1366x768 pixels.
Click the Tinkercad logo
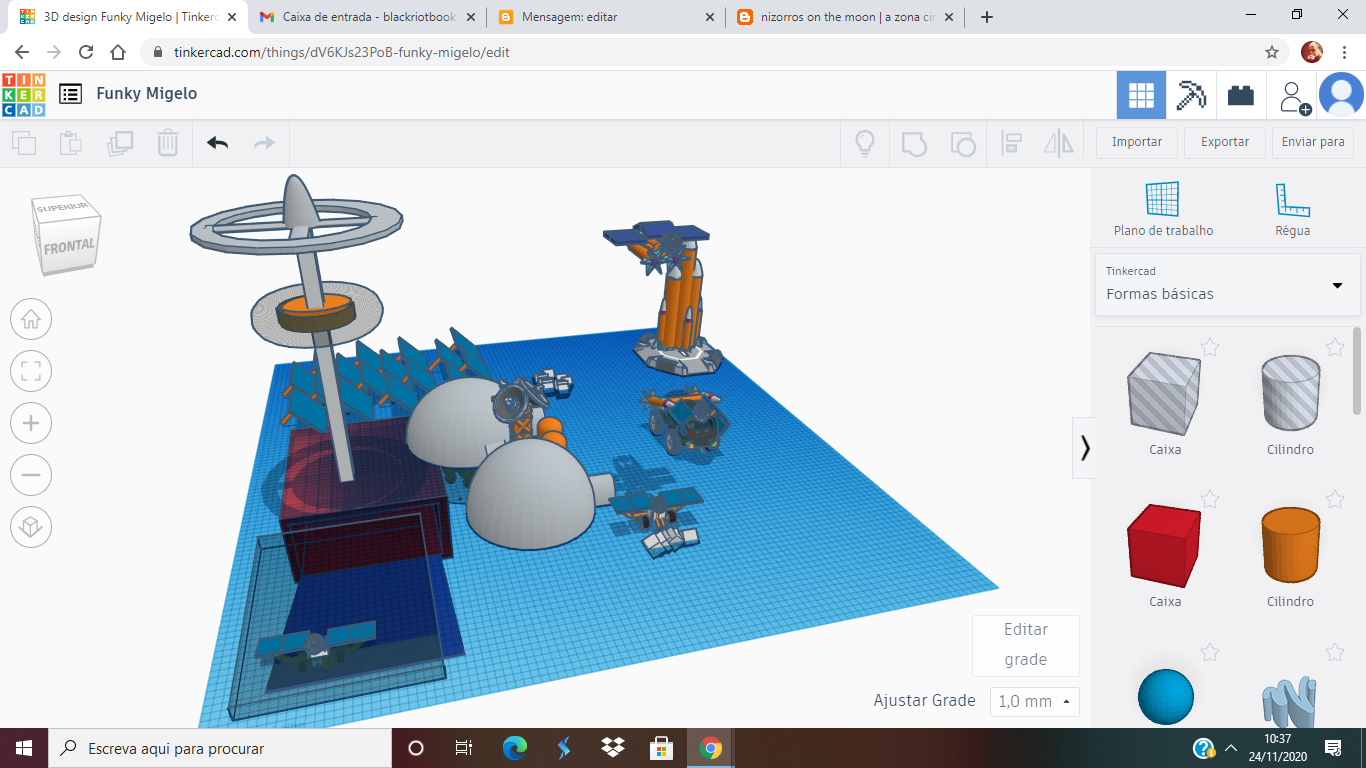coord(23,94)
